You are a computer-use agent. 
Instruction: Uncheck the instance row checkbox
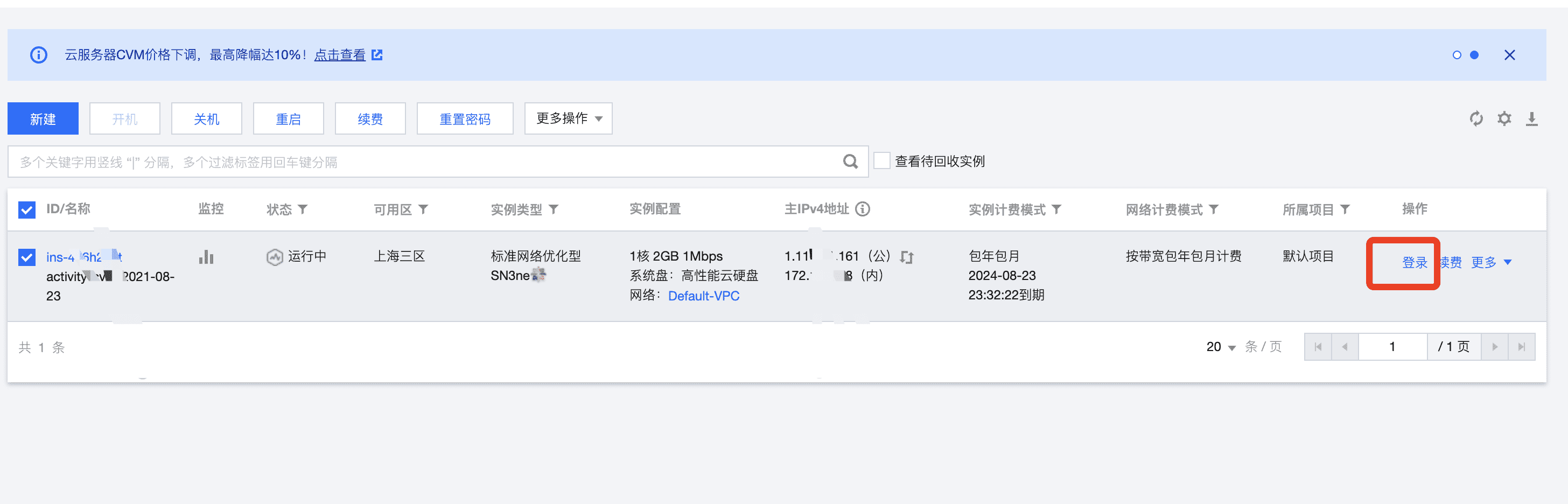pyautogui.click(x=27, y=257)
